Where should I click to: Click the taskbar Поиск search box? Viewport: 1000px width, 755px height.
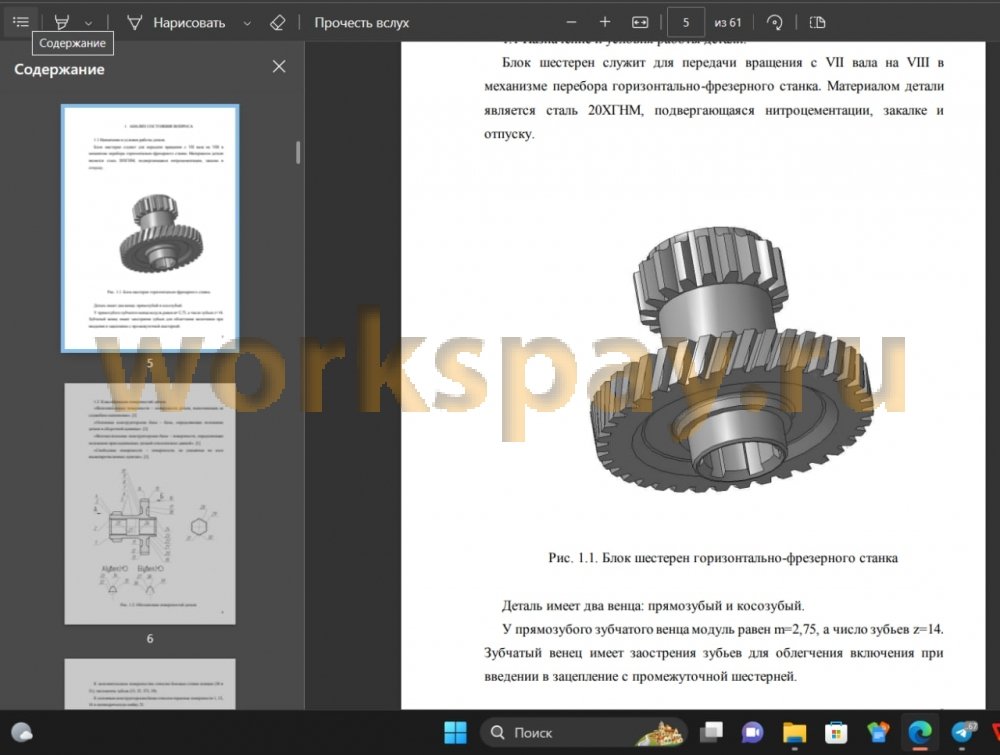click(584, 733)
